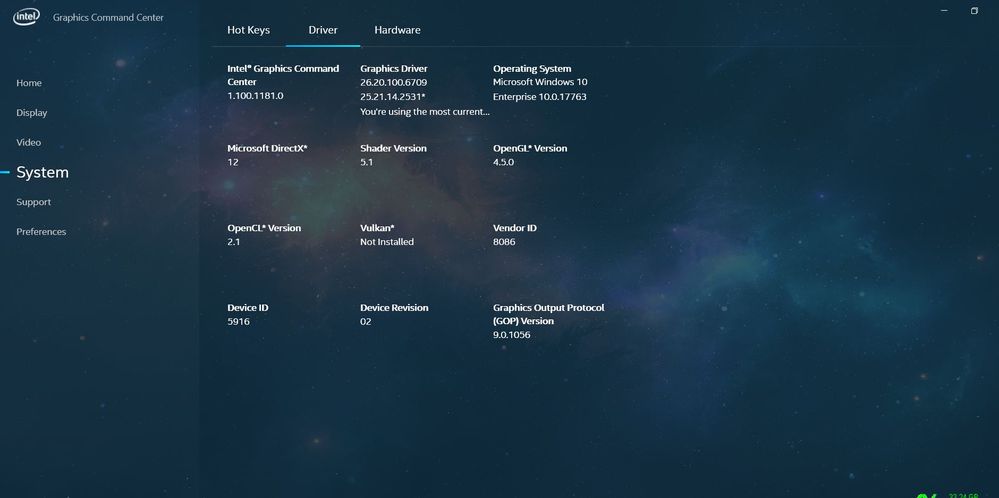Minimize the Graphics Command Center window
Viewport: 999px width, 498px height.
[x=944, y=11]
